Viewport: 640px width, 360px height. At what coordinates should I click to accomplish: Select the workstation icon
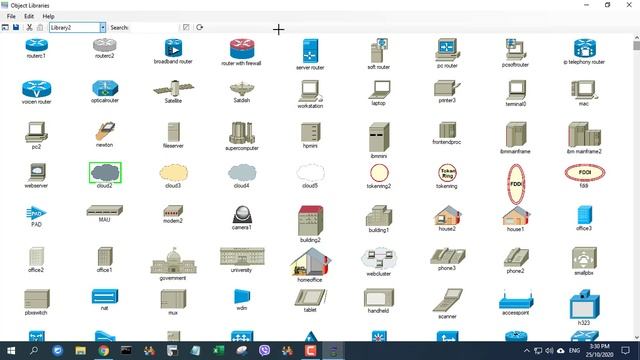pyautogui.click(x=310, y=91)
